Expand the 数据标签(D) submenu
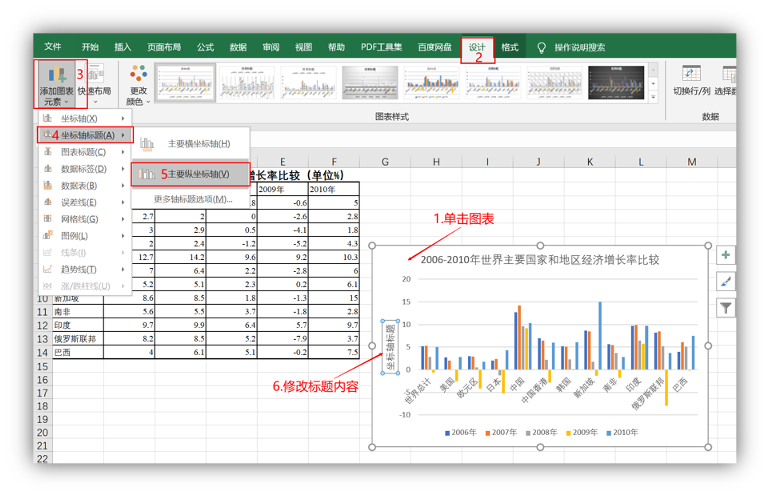Viewport: 768px width, 495px height. [85, 168]
